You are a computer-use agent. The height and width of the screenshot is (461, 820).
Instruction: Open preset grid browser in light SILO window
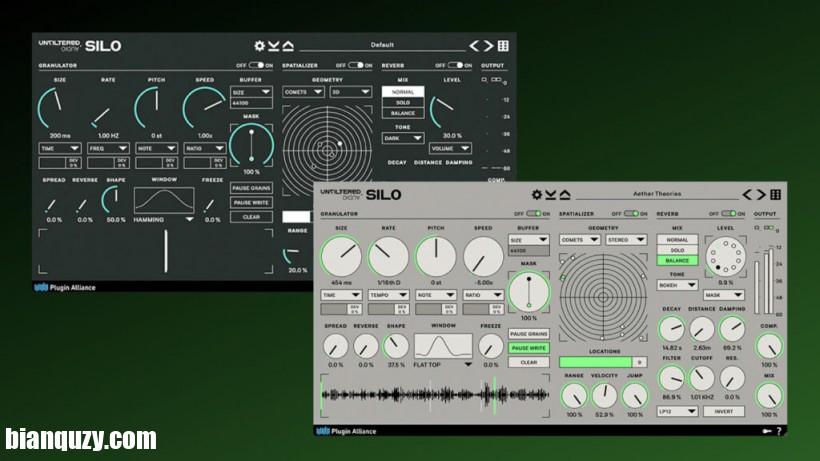tap(776, 195)
